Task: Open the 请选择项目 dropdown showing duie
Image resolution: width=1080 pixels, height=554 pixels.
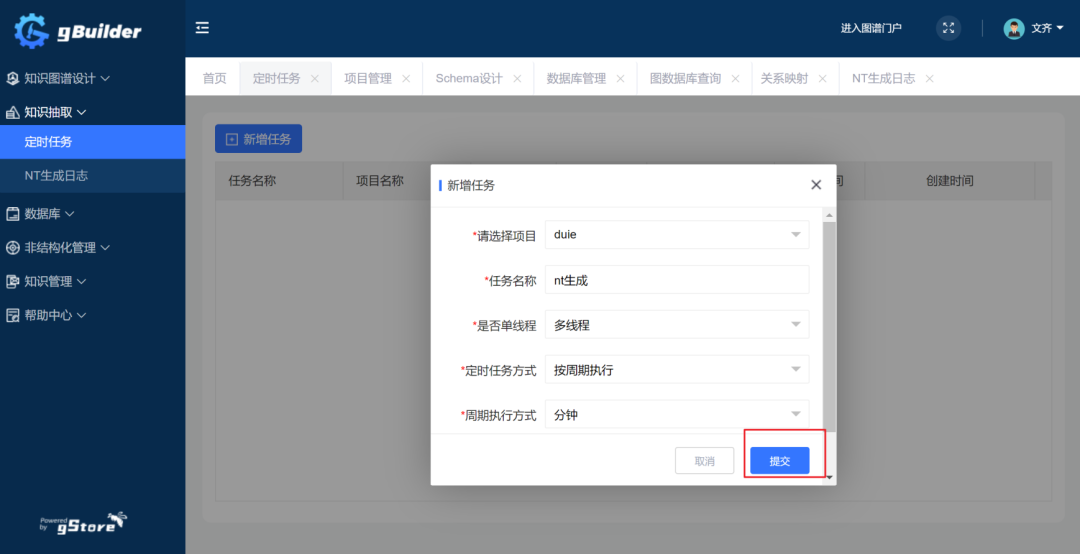Action: coord(677,235)
